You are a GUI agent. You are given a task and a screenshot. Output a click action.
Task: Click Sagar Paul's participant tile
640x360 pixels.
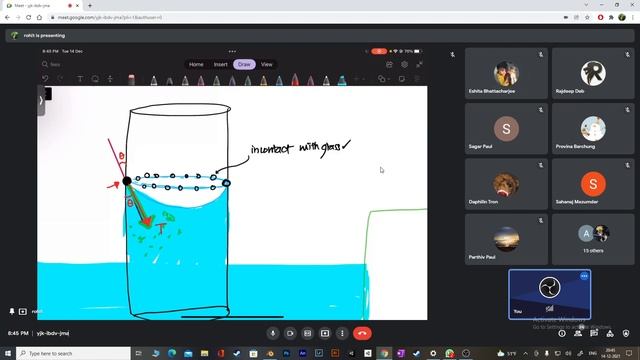point(506,129)
